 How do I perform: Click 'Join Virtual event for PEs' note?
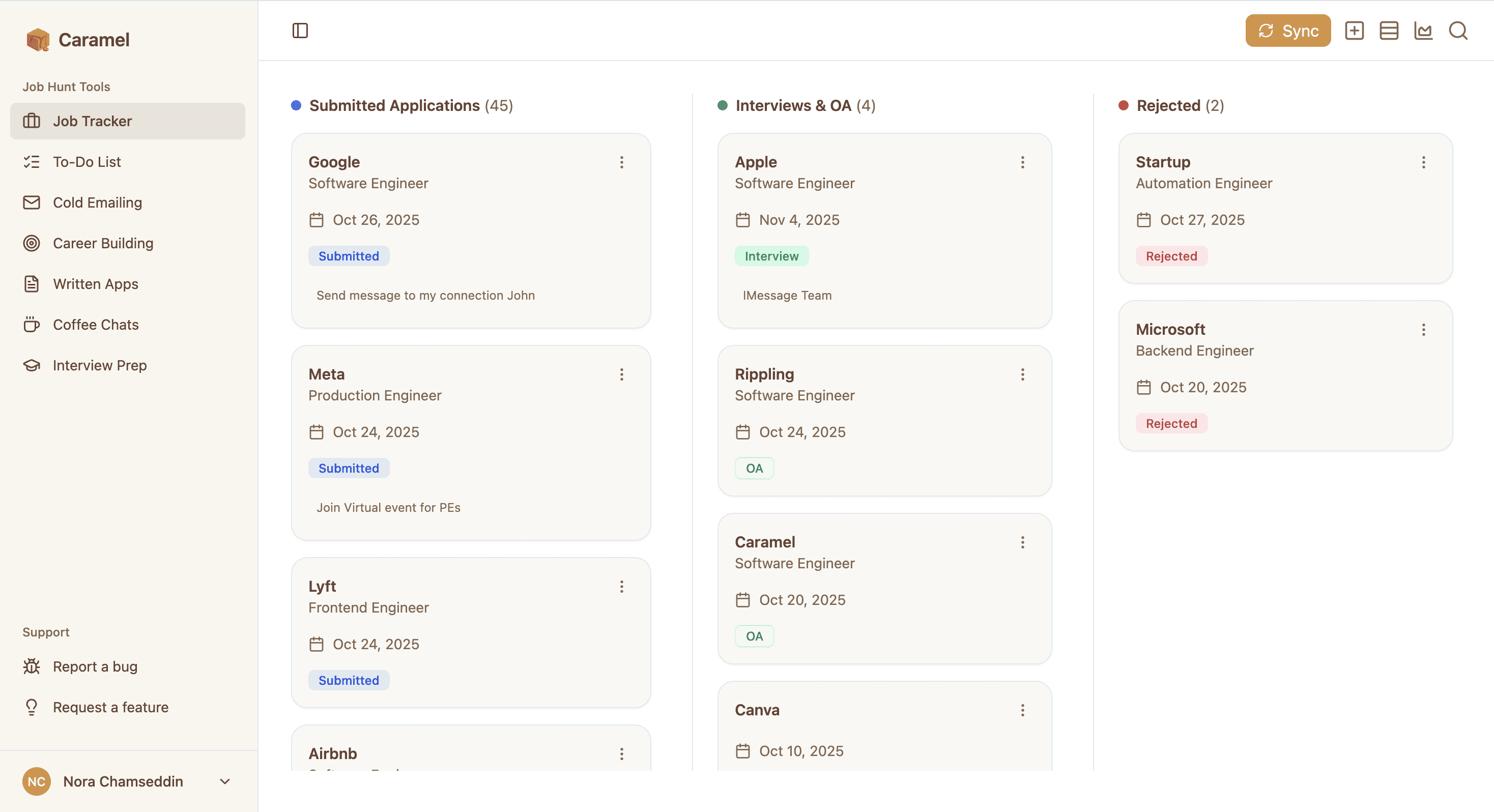coord(388,508)
